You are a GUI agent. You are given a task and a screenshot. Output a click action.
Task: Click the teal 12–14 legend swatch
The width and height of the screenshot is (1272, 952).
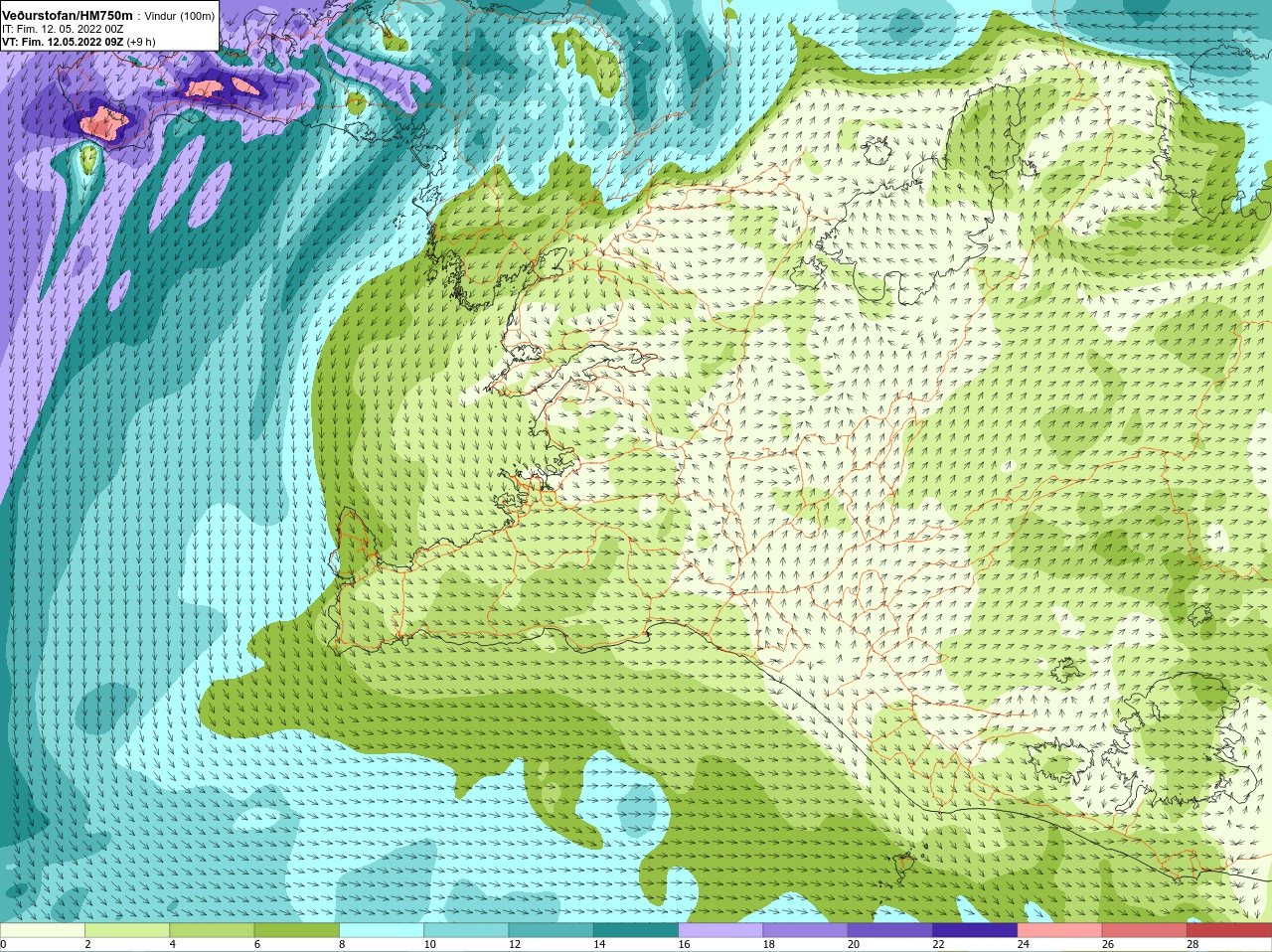(552, 930)
